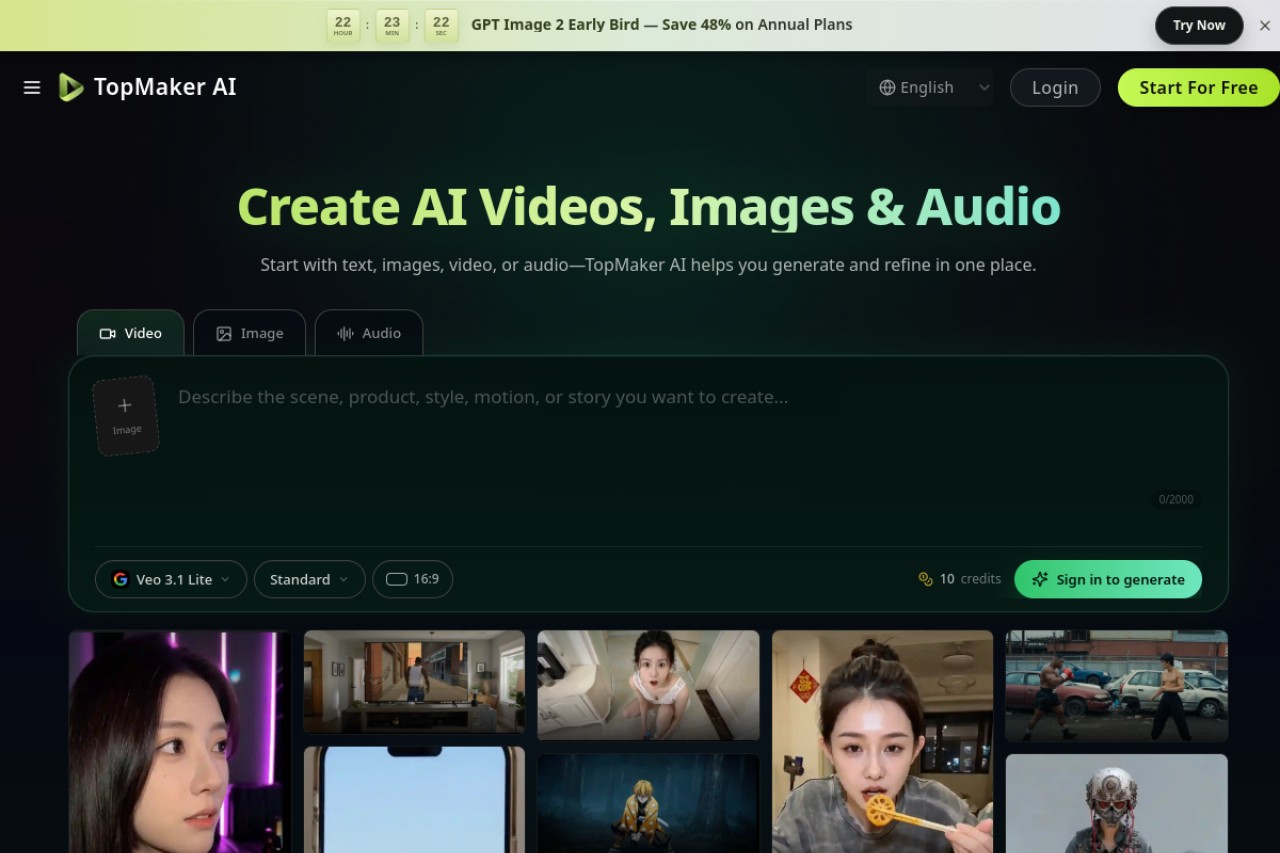This screenshot has height=853, width=1280.
Task: Open the Standard quality dropdown
Action: (x=310, y=579)
